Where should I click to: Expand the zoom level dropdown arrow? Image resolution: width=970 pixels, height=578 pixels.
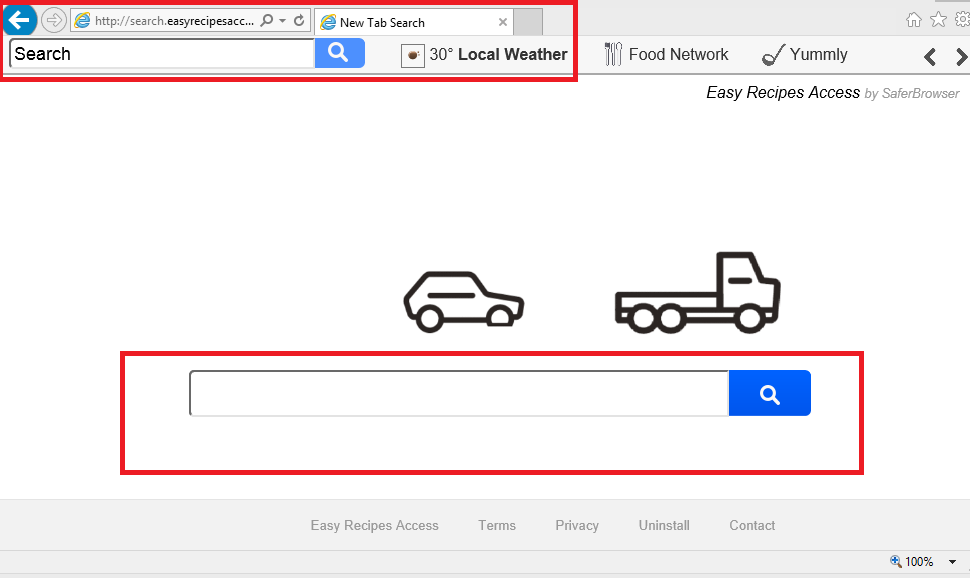tap(953, 562)
